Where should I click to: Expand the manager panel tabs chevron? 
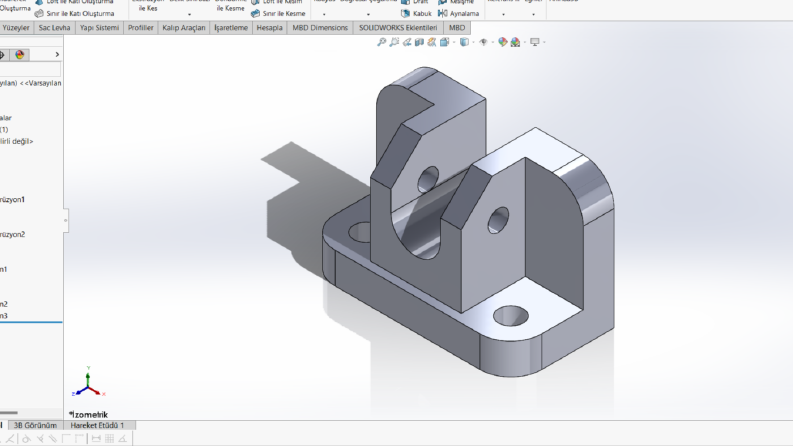pyautogui.click(x=57, y=55)
